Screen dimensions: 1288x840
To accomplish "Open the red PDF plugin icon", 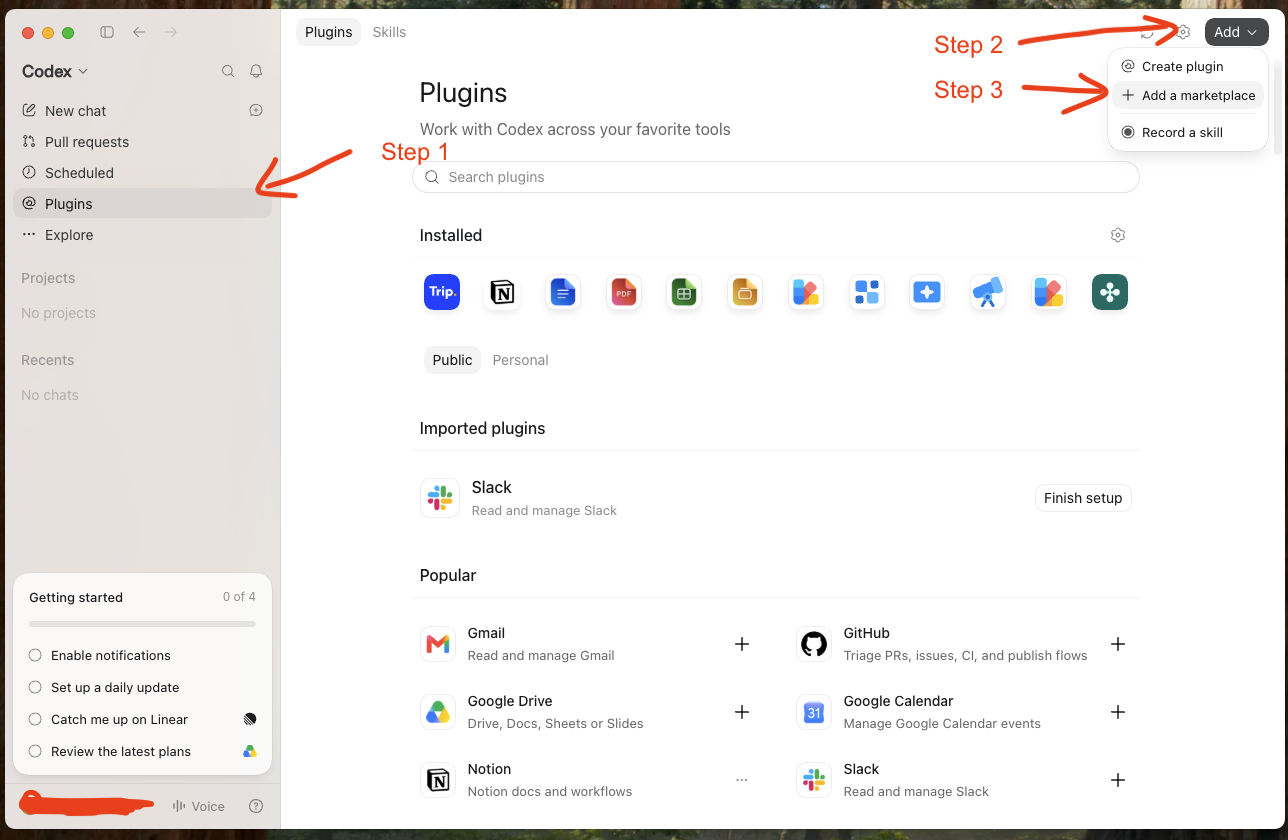I will tap(624, 292).
